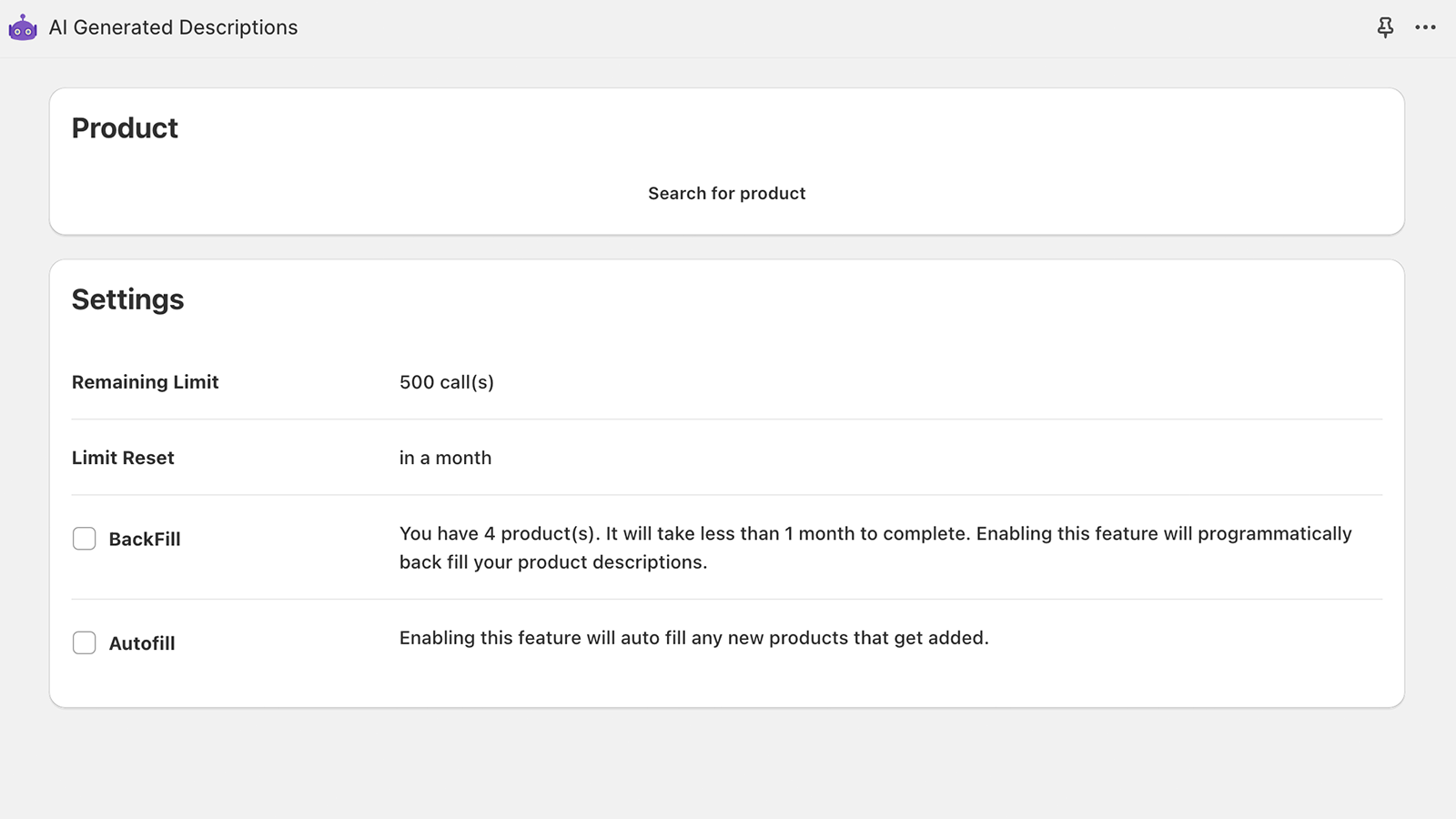The height and width of the screenshot is (819, 1456).
Task: Click the Product heading
Action: click(125, 128)
